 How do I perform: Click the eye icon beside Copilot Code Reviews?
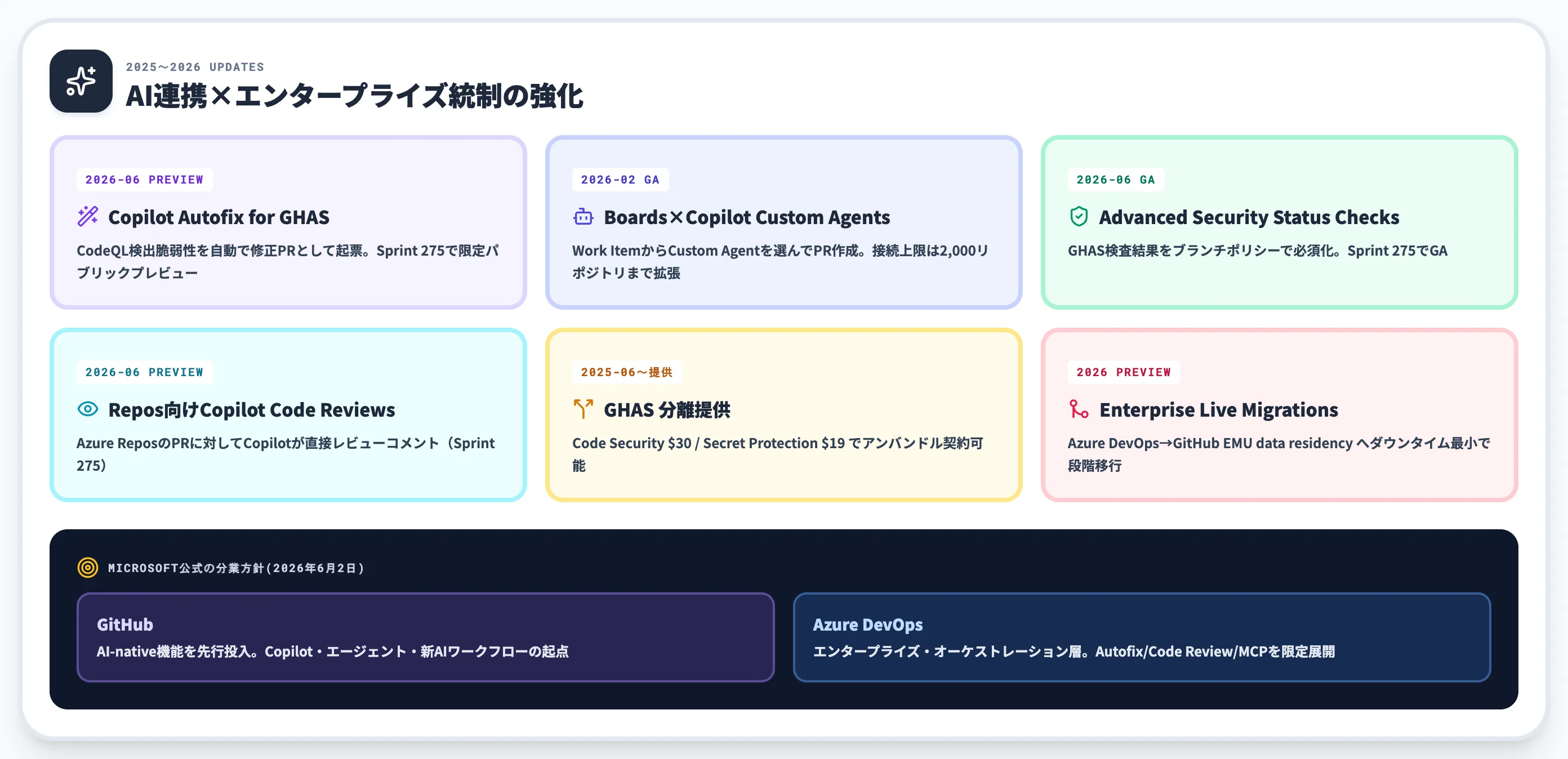point(88,409)
